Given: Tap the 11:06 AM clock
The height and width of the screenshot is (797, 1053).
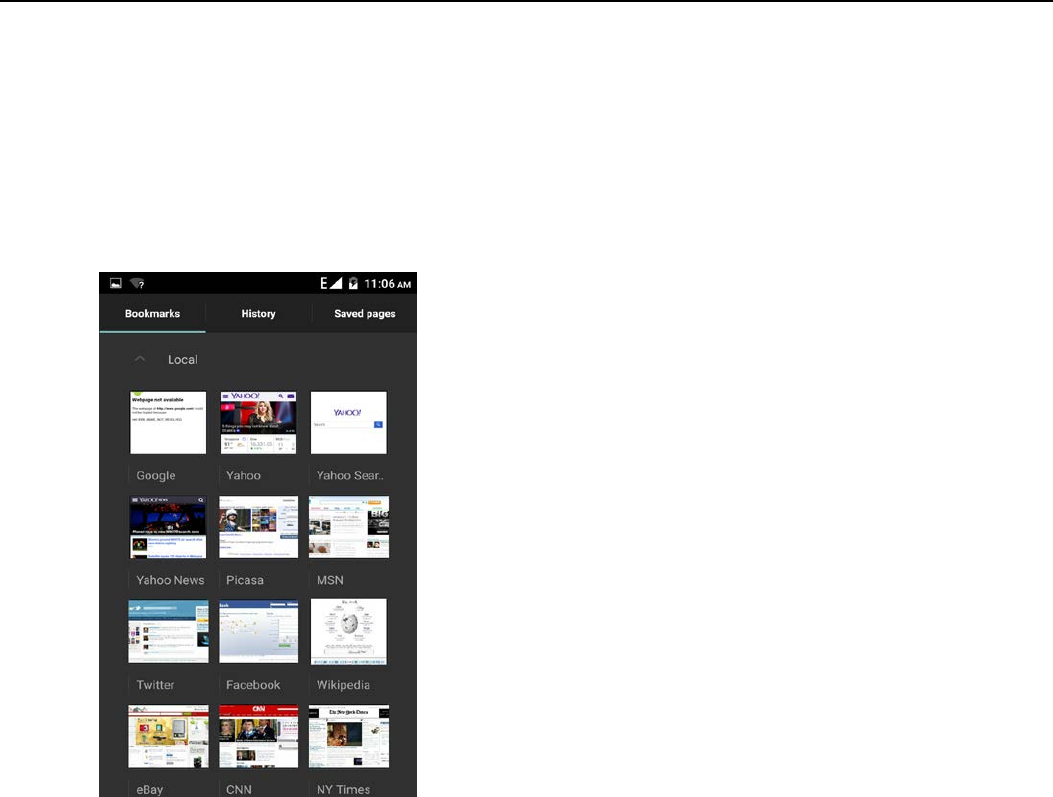Looking at the screenshot, I should tap(387, 284).
